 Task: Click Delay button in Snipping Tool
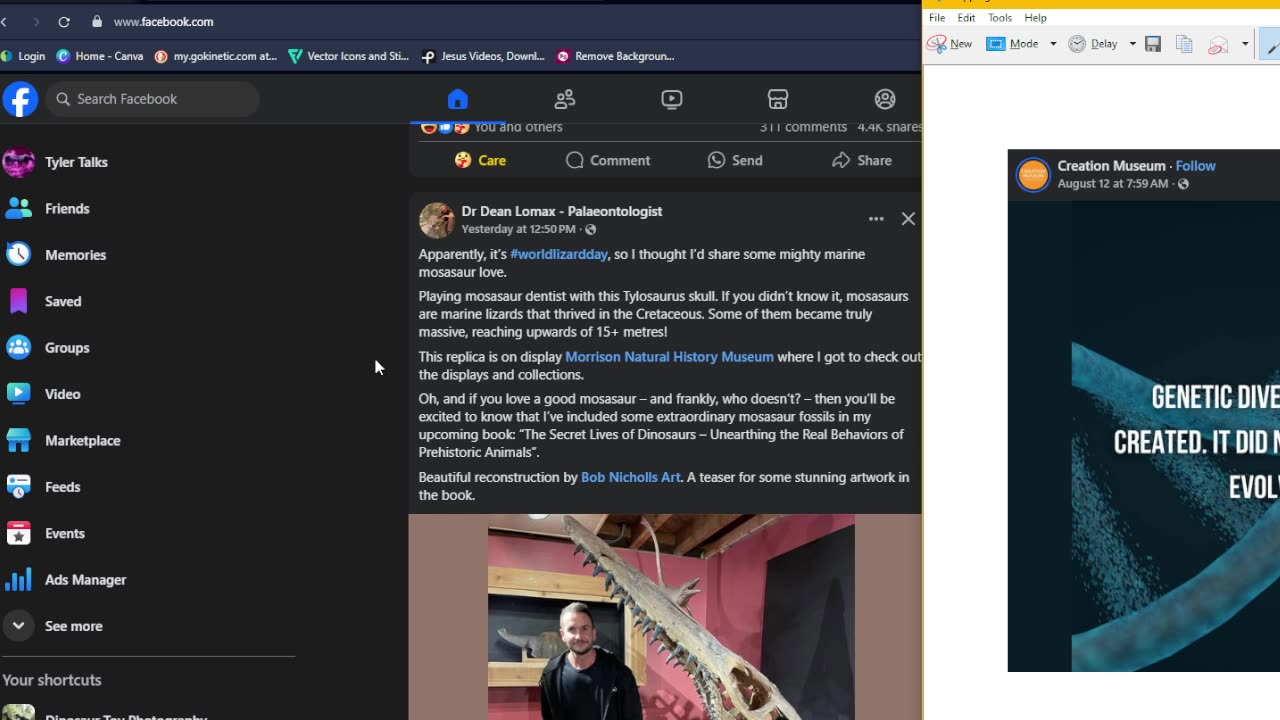pyautogui.click(x=1094, y=44)
